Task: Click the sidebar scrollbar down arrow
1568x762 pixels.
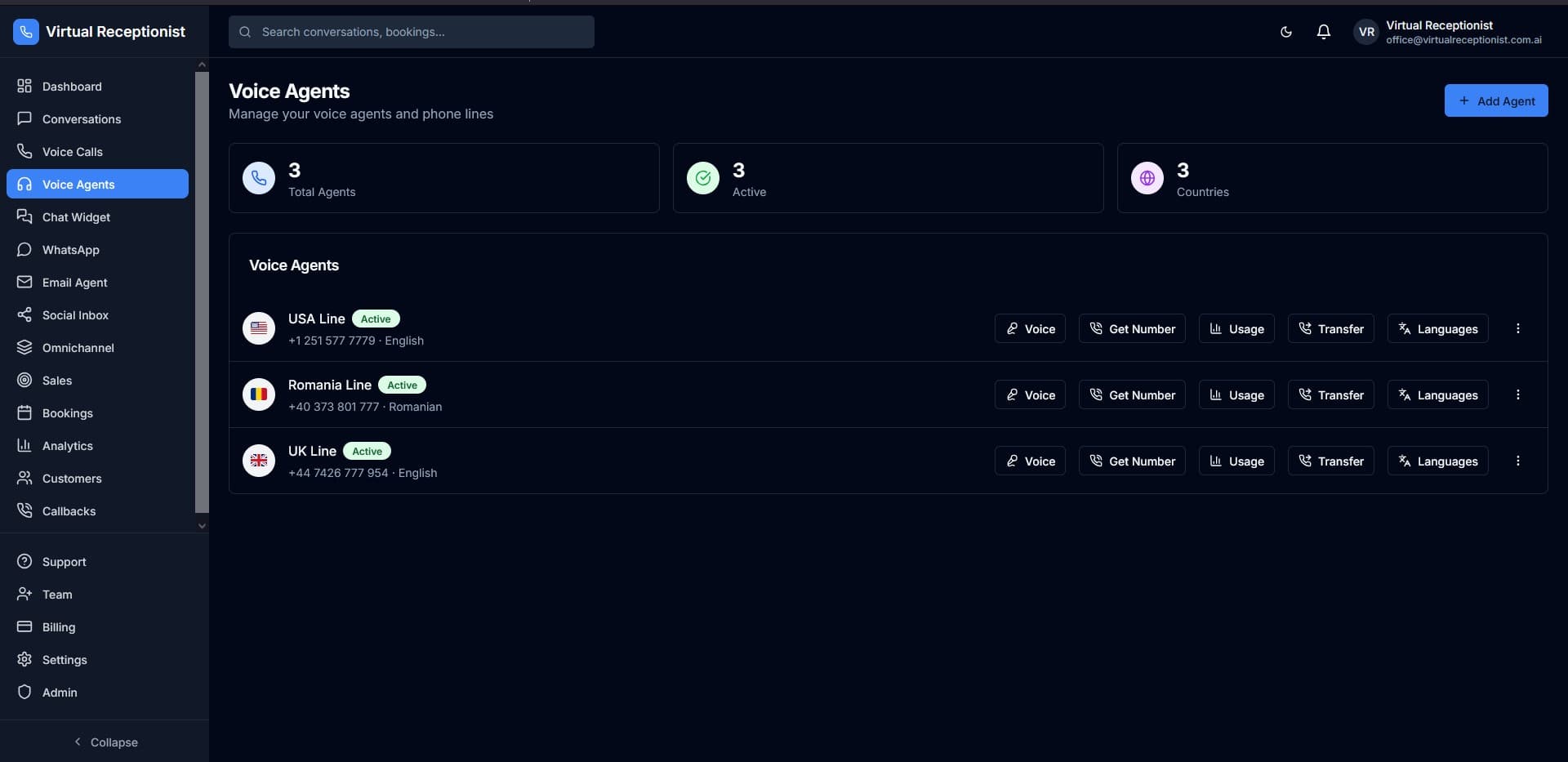Action: (x=202, y=526)
